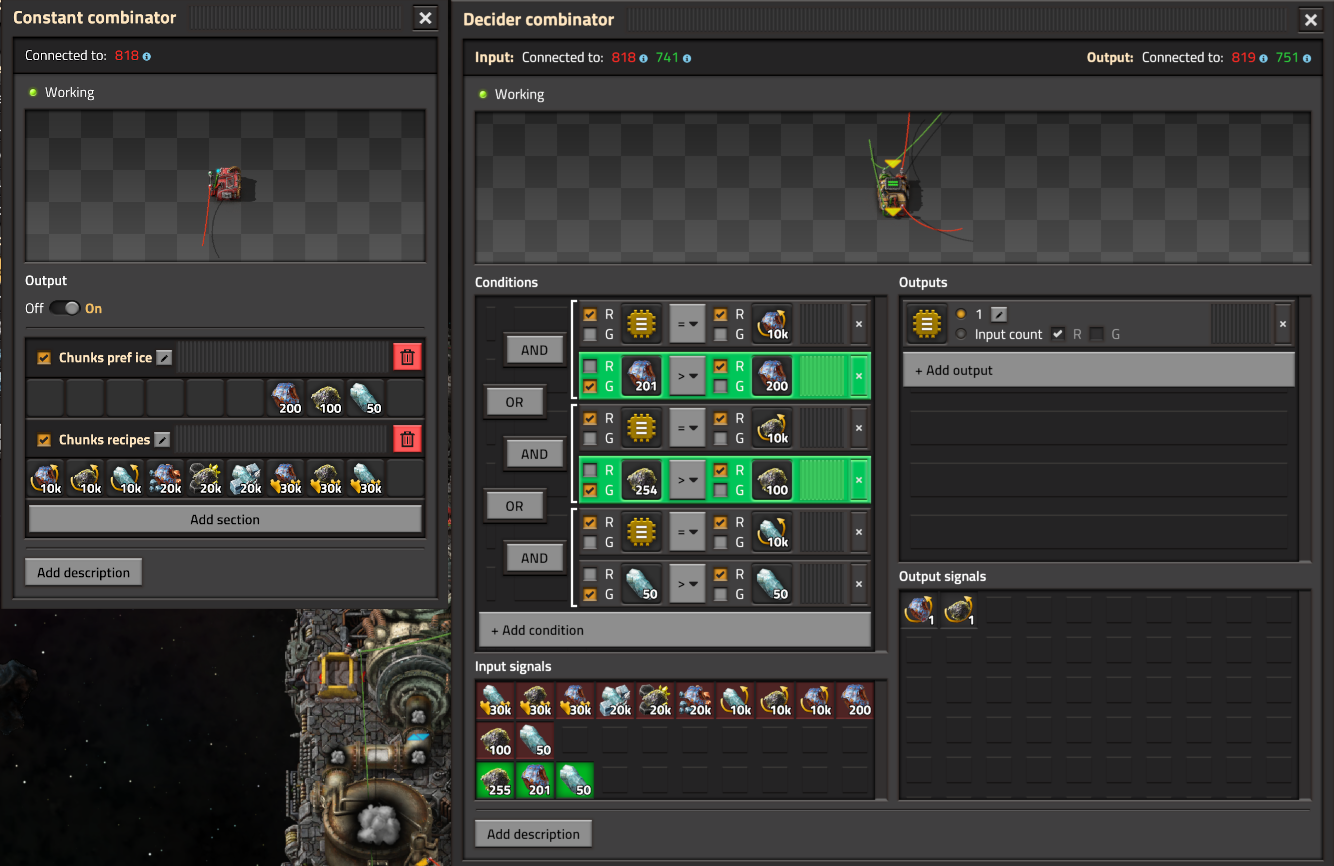The height and width of the screenshot is (866, 1334).
Task: Select advanced oxide crushing 20k slot in Chunks recipes
Action: coord(246,478)
